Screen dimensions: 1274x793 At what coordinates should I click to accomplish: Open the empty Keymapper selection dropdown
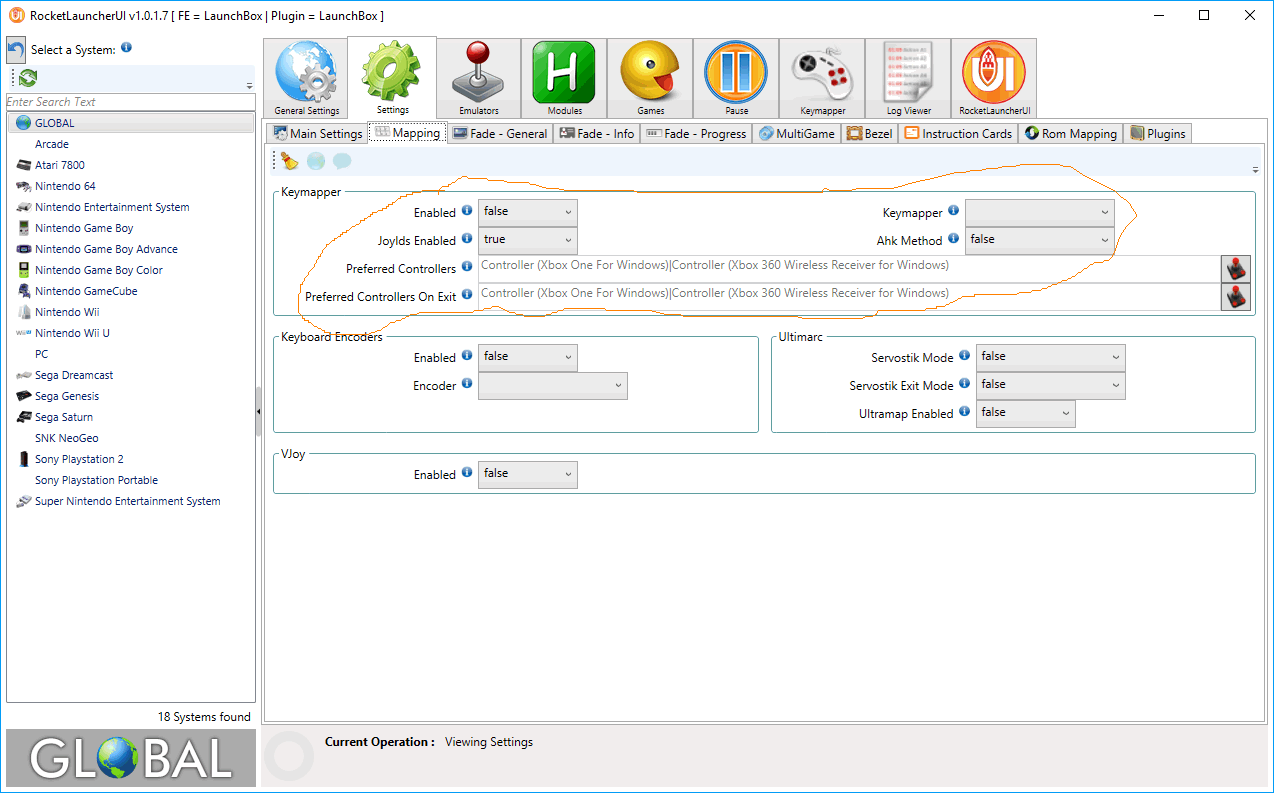coord(1040,212)
